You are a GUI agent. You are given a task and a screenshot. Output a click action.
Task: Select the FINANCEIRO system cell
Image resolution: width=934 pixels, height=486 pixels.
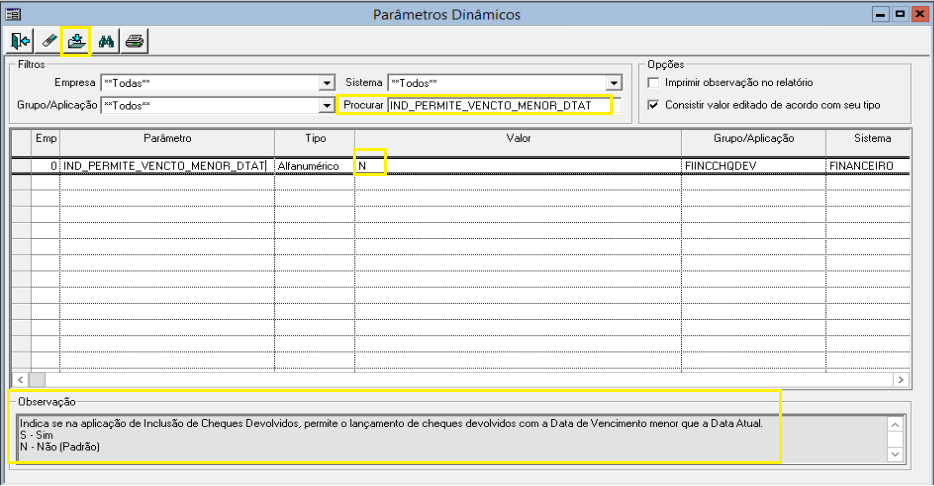[868, 166]
